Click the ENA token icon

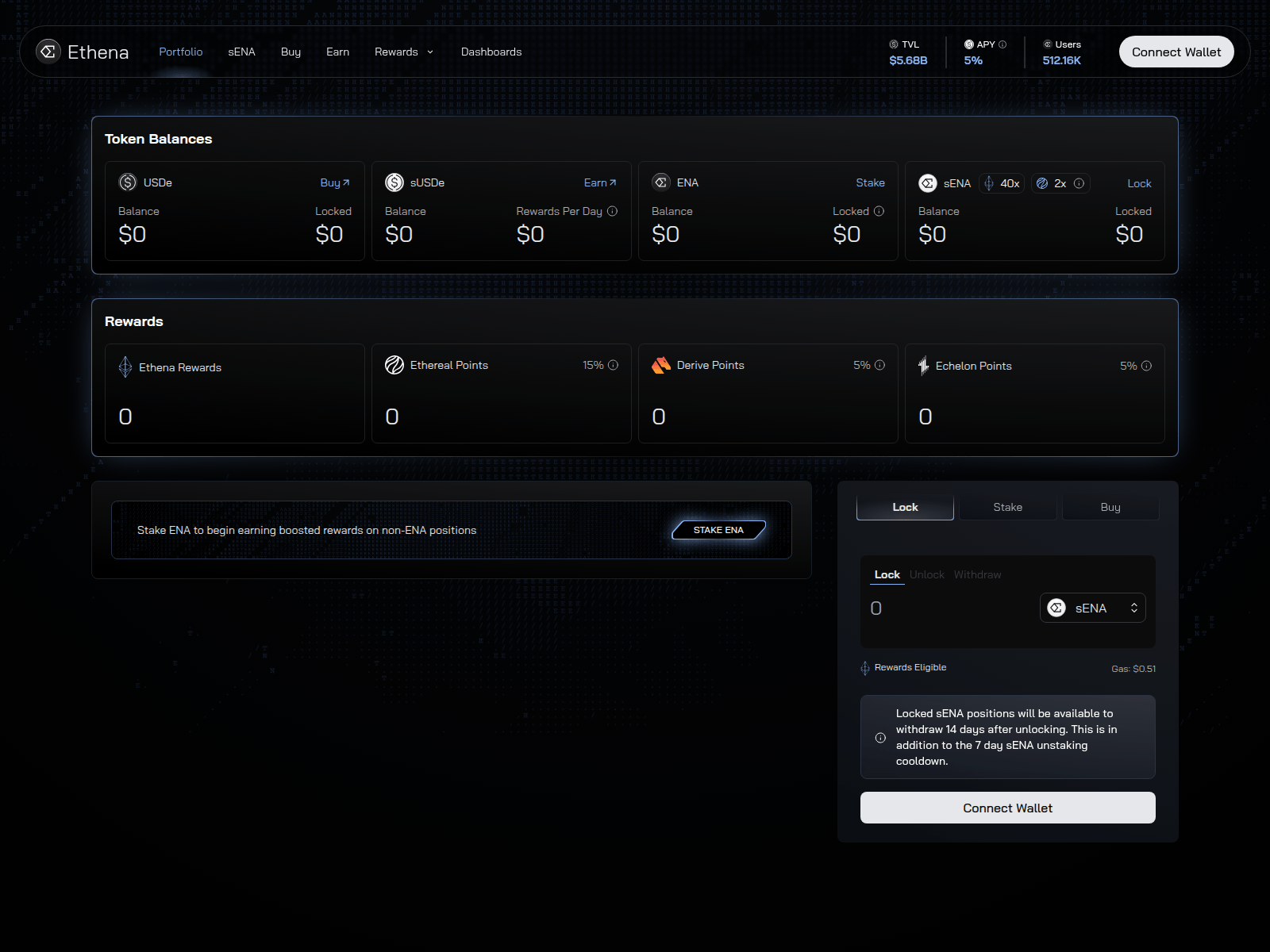(661, 182)
